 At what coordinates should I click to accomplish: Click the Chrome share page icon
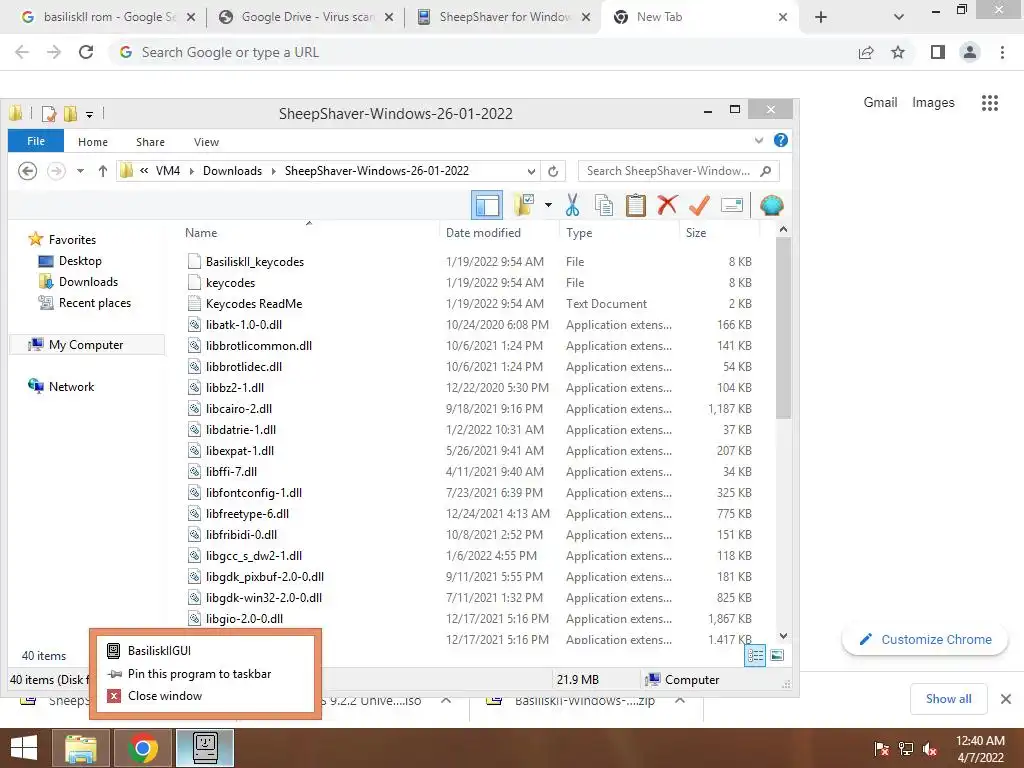[x=866, y=52]
